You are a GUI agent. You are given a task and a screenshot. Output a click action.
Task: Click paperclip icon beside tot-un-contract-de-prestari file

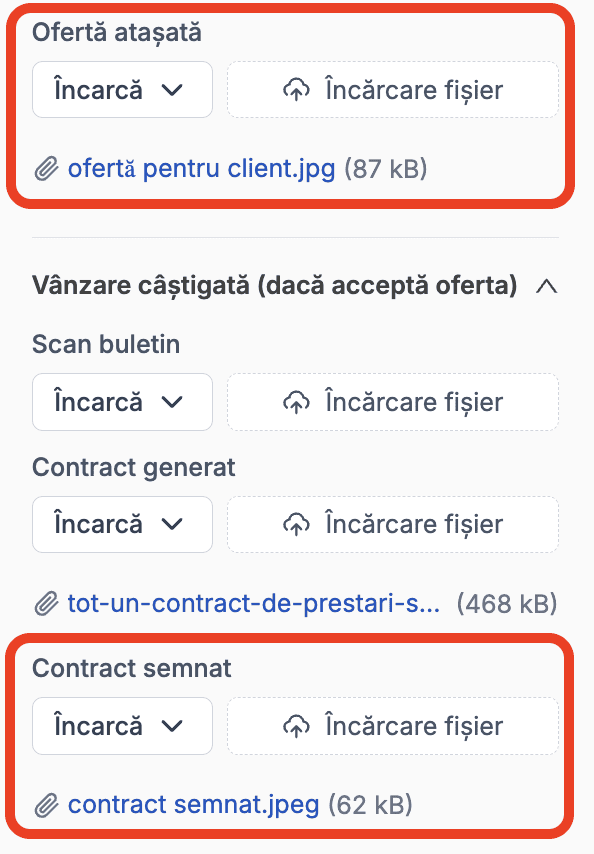pyautogui.click(x=47, y=604)
